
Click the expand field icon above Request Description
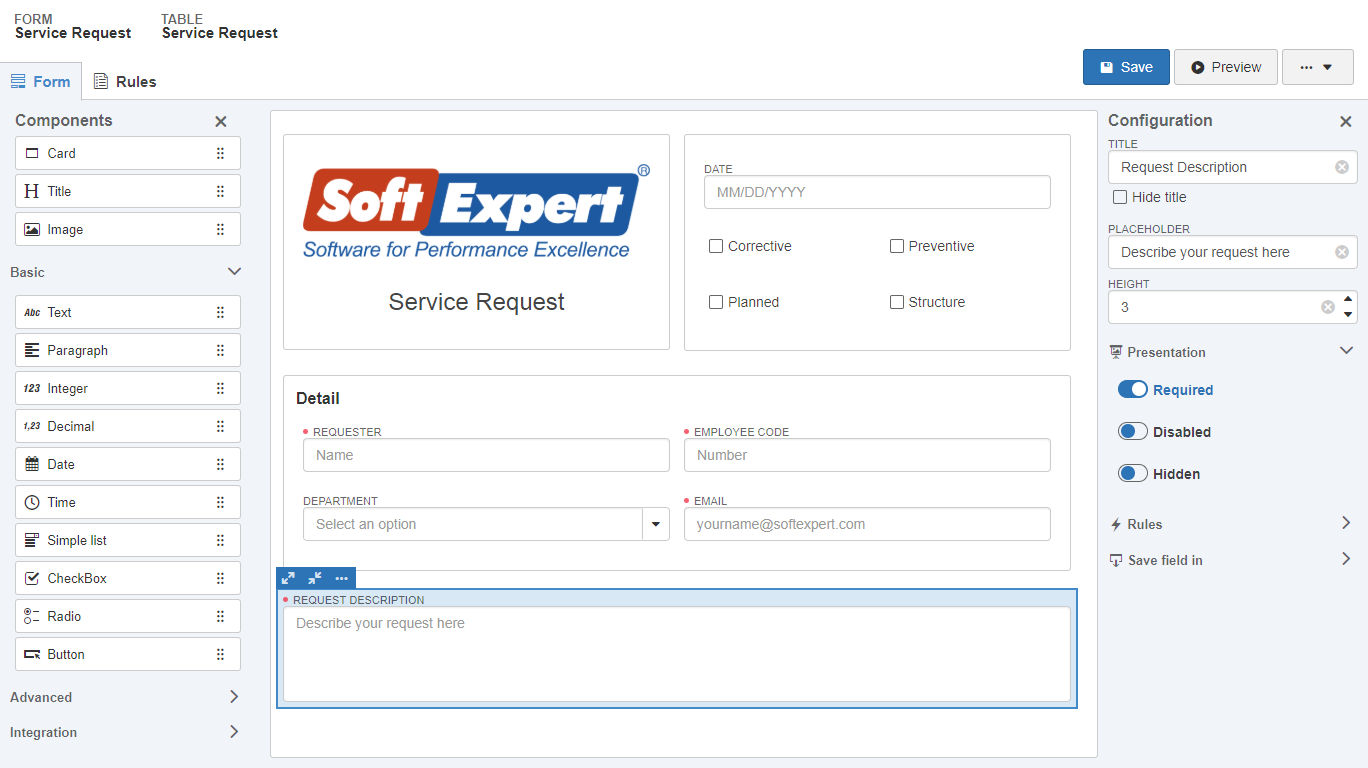(288, 578)
